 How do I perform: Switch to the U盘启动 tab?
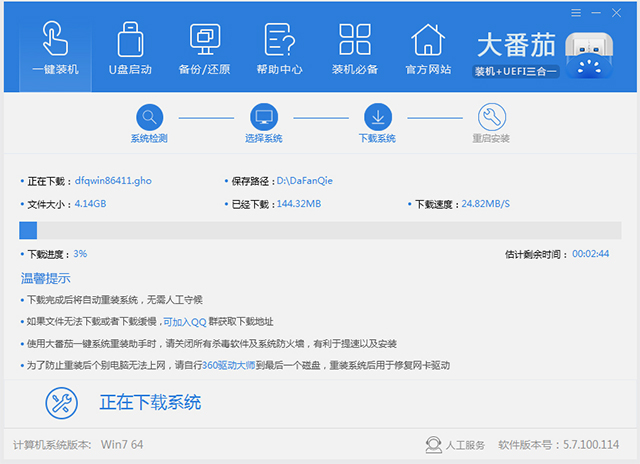coord(130,48)
